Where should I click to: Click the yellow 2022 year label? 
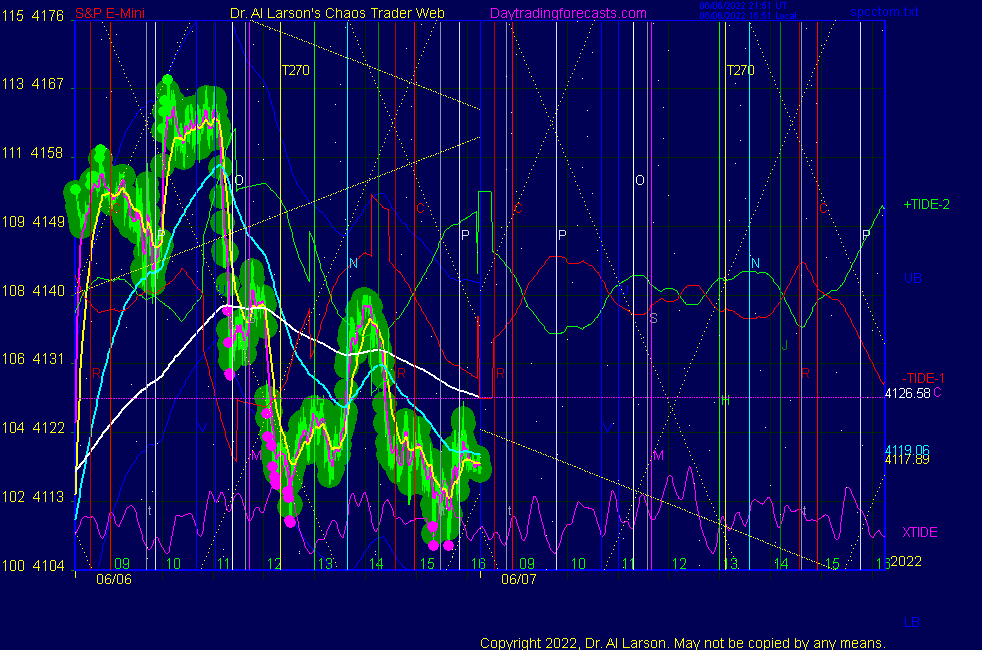(905, 561)
